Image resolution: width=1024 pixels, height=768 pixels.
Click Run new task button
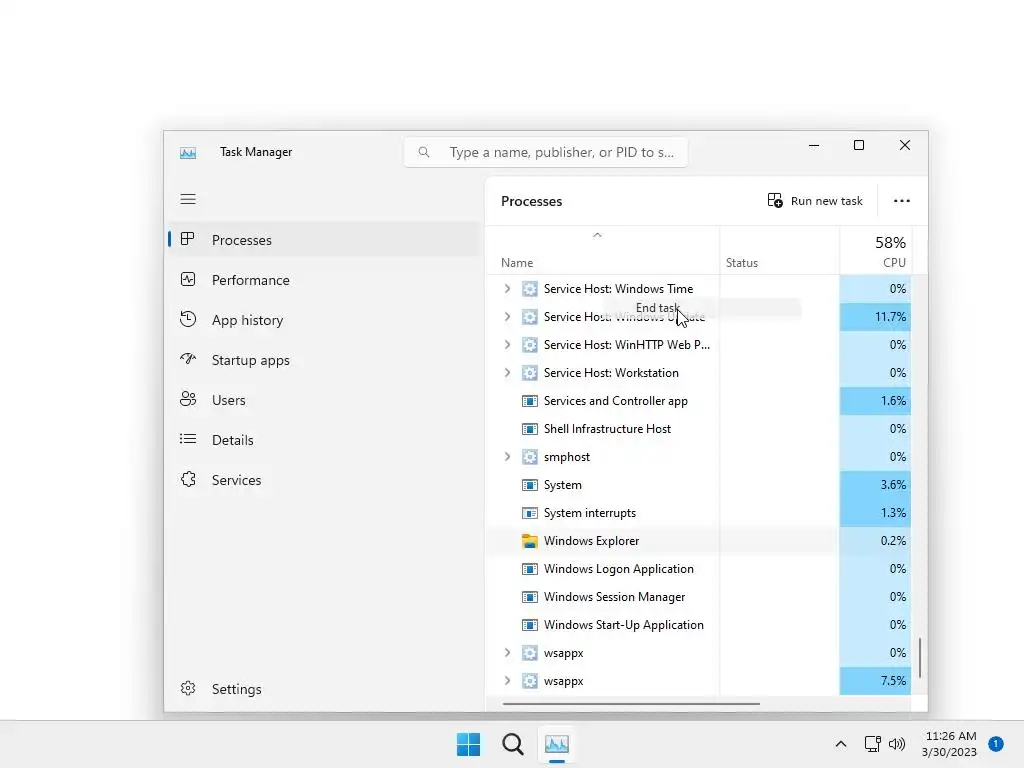pyautogui.click(x=814, y=200)
